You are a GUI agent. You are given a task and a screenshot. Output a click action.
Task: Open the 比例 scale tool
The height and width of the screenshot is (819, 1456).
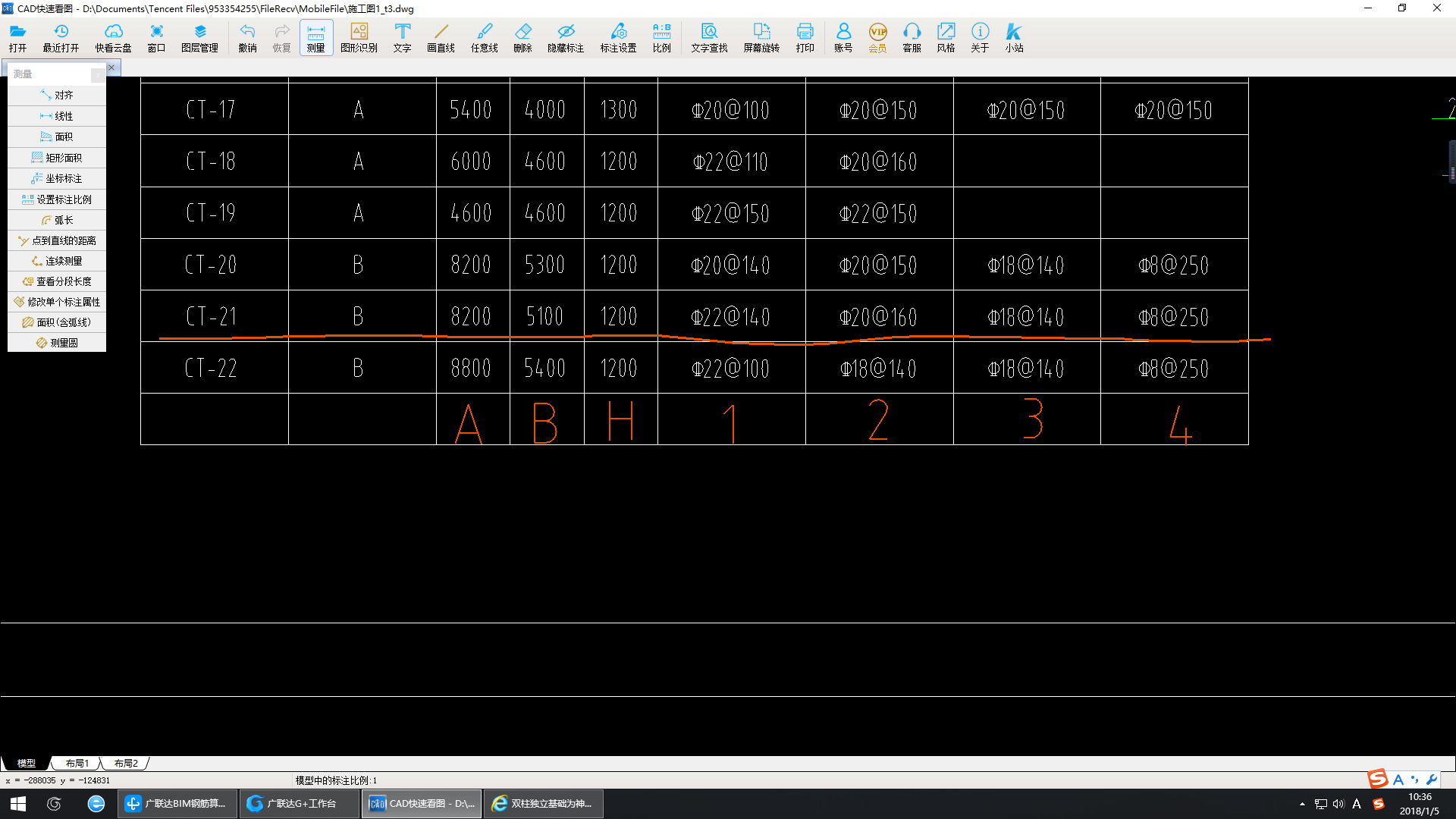661,37
